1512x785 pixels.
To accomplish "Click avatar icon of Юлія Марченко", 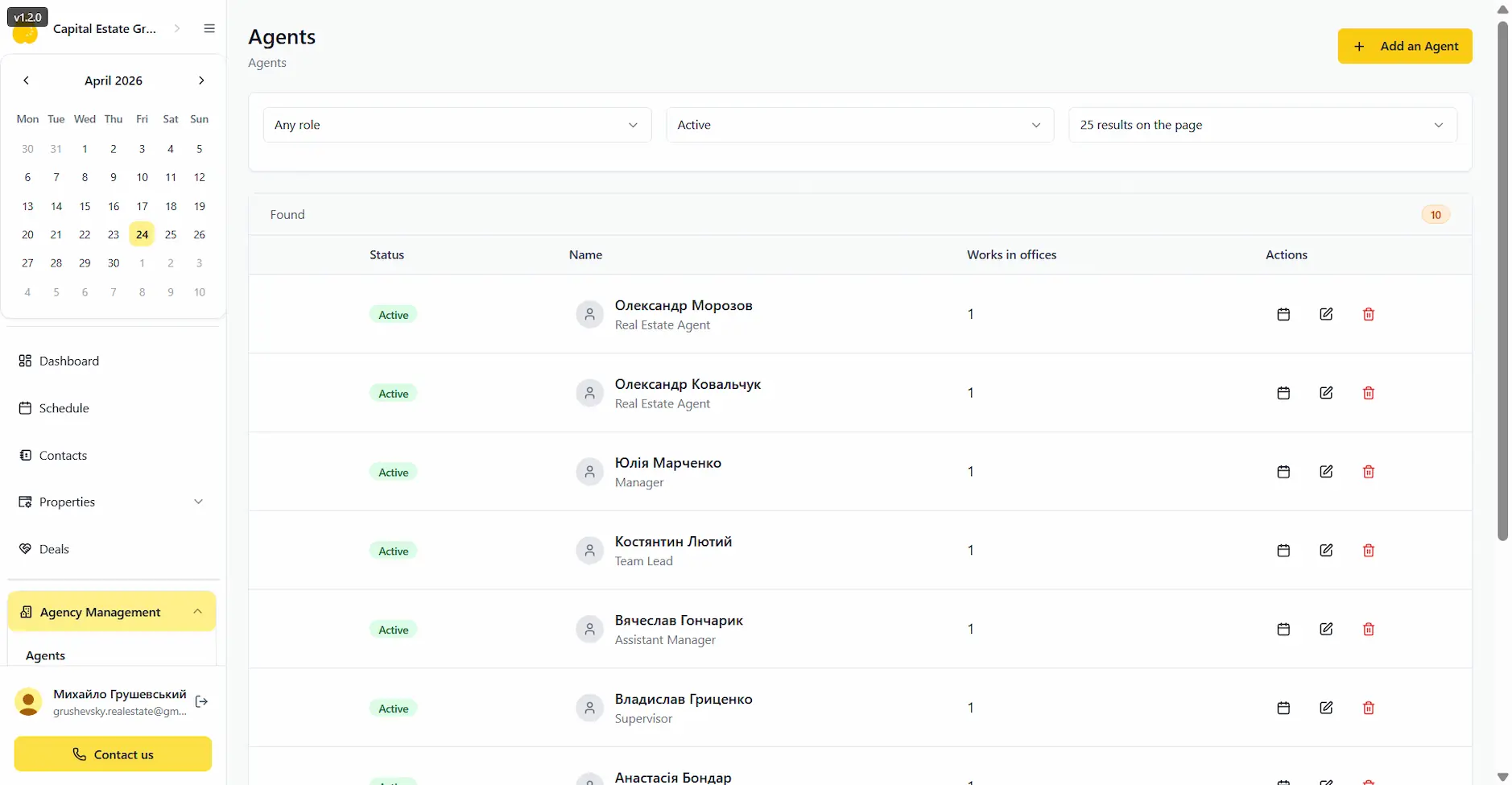I will (589, 472).
